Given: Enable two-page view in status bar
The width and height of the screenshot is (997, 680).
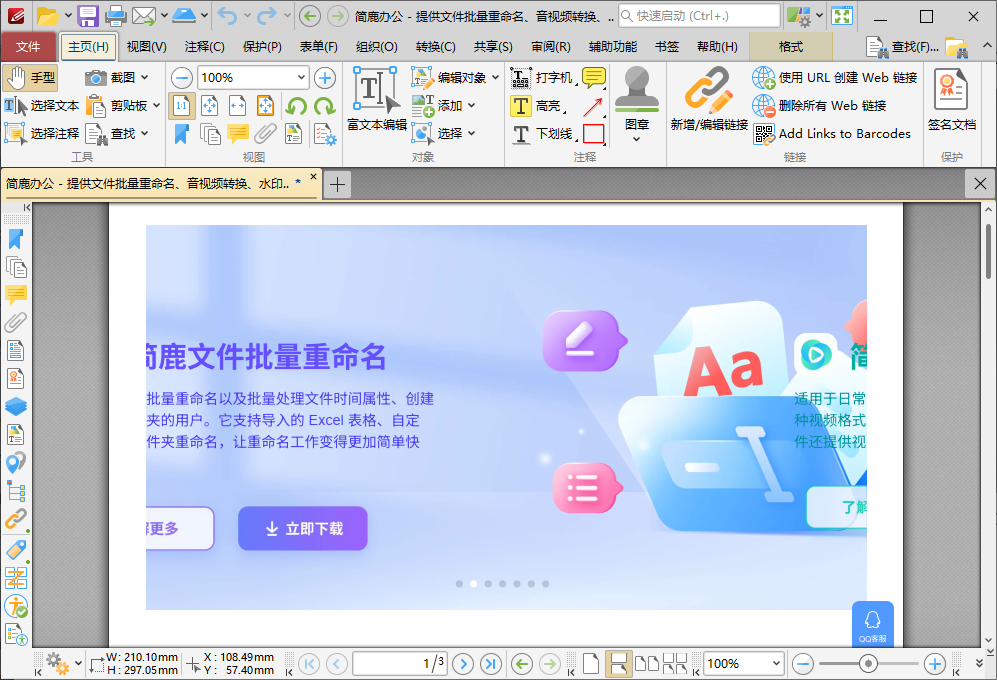Looking at the screenshot, I should 646,663.
